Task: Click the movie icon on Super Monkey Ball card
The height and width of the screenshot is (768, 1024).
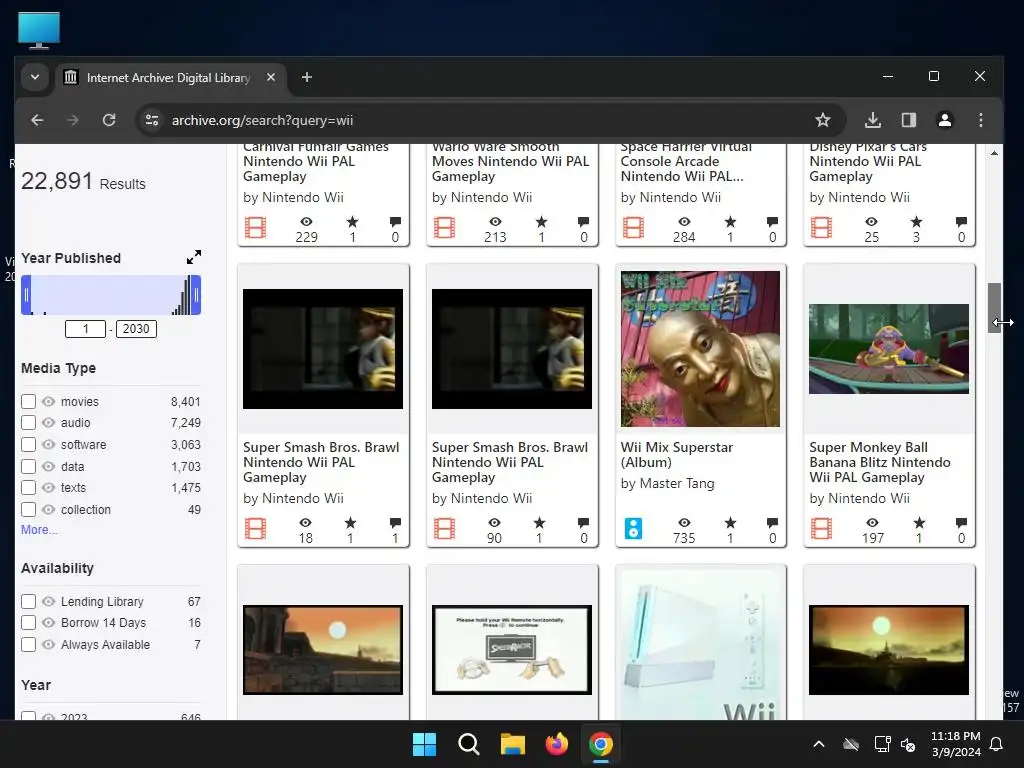Action: tap(822, 528)
